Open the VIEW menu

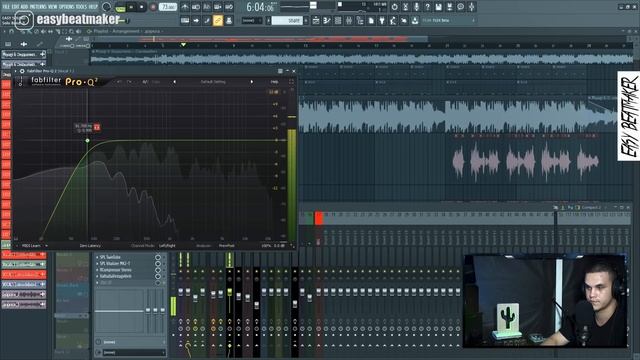[x=53, y=7]
